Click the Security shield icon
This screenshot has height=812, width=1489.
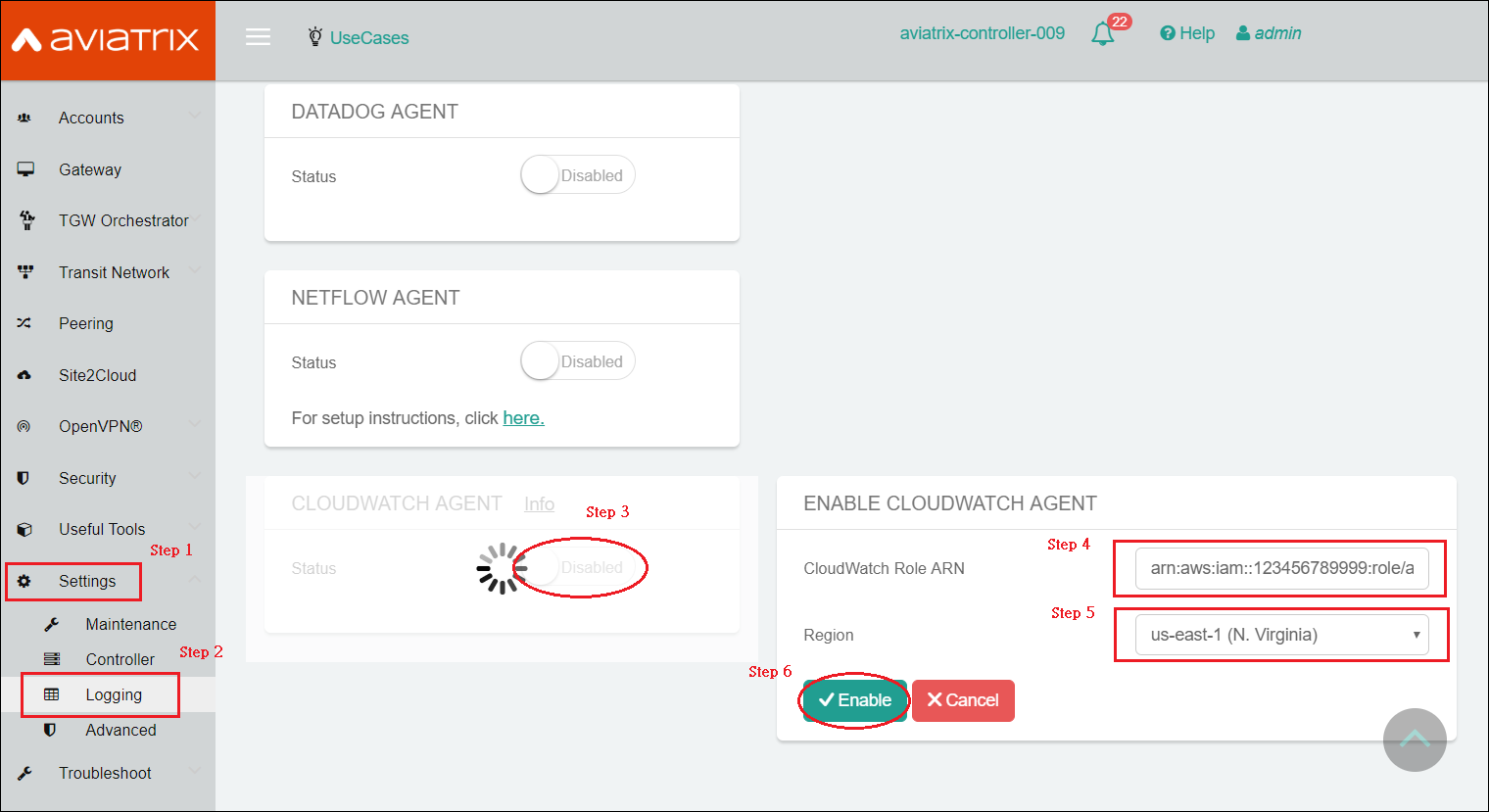25,477
